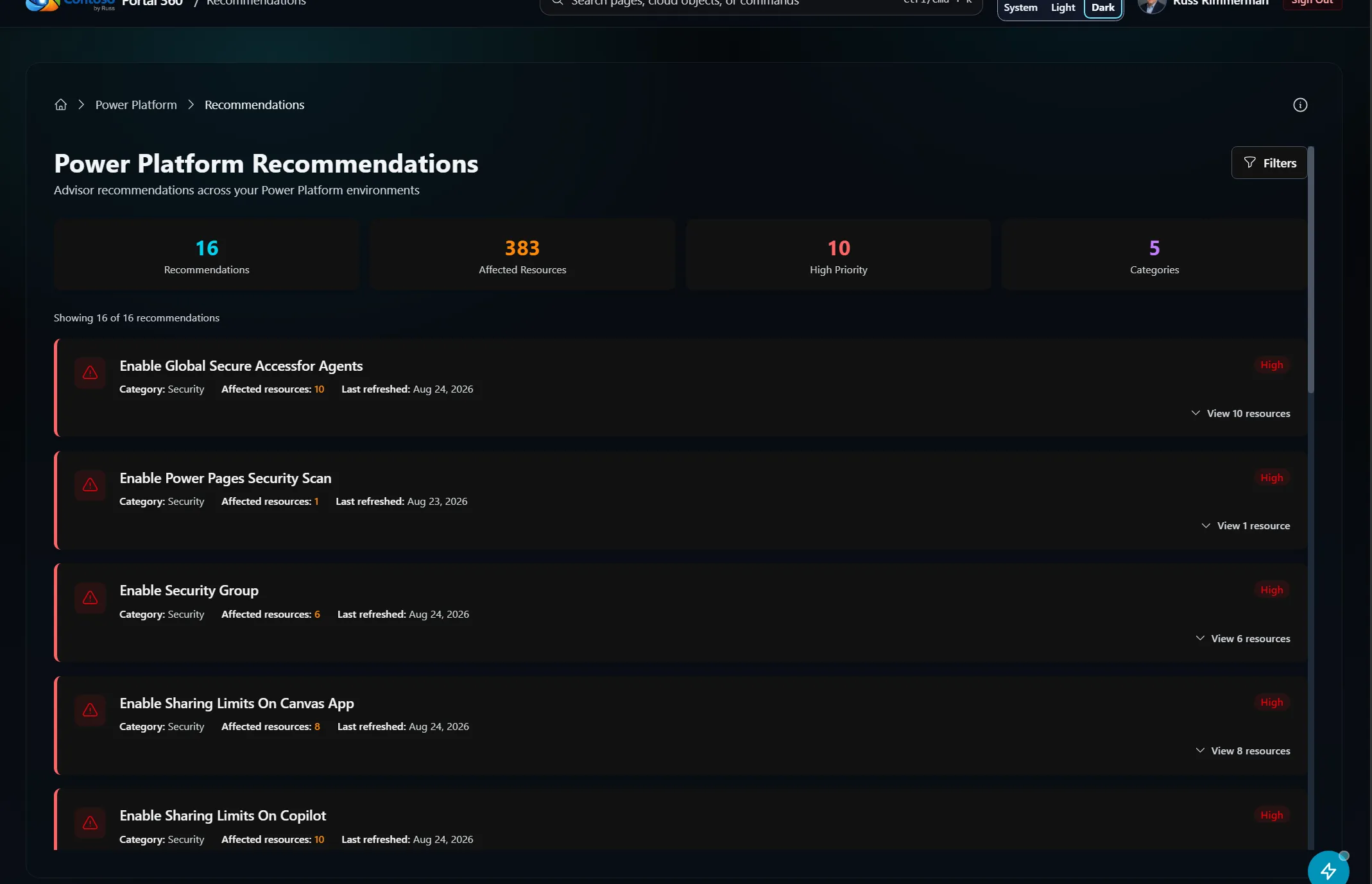Click High badge on Power Pages Security Scan
Viewport: 1372px width, 884px height.
(x=1271, y=478)
